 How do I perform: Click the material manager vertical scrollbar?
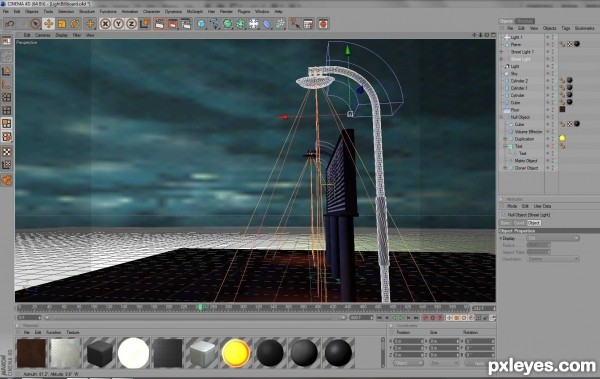tap(382, 353)
